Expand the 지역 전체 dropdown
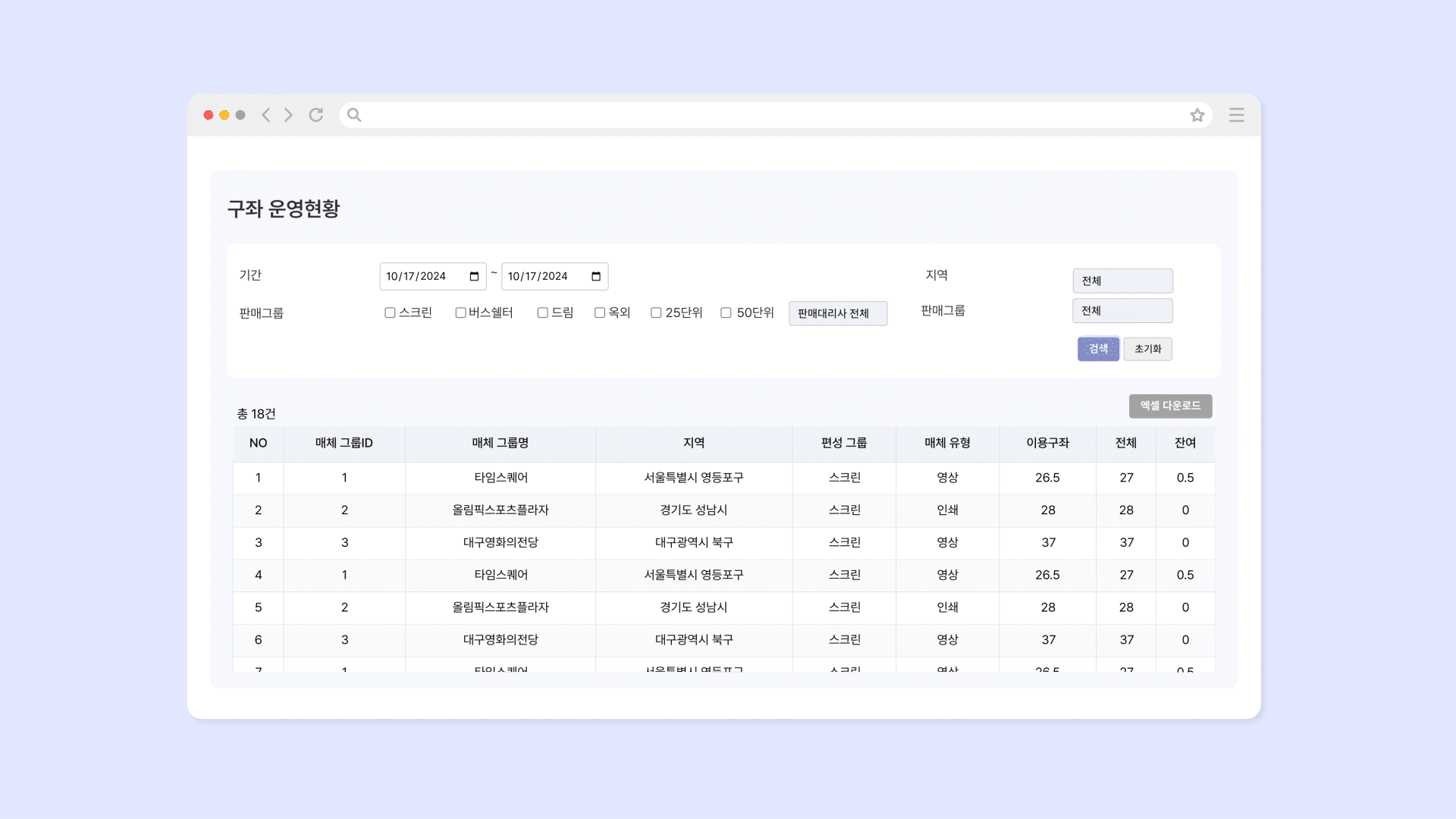This screenshot has width=1456, height=819. point(1122,281)
